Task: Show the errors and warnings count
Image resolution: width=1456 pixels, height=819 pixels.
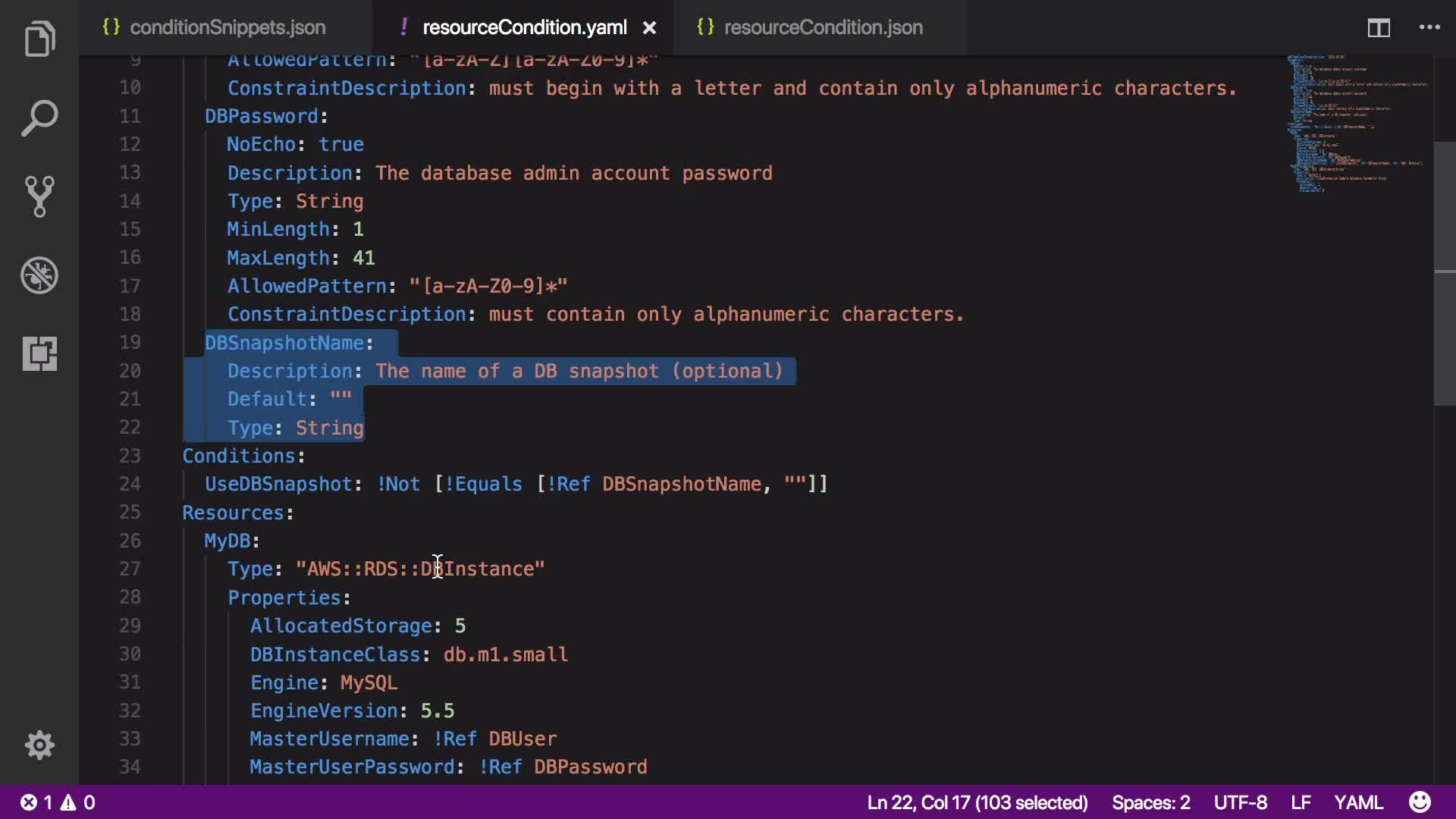Action: click(x=58, y=802)
